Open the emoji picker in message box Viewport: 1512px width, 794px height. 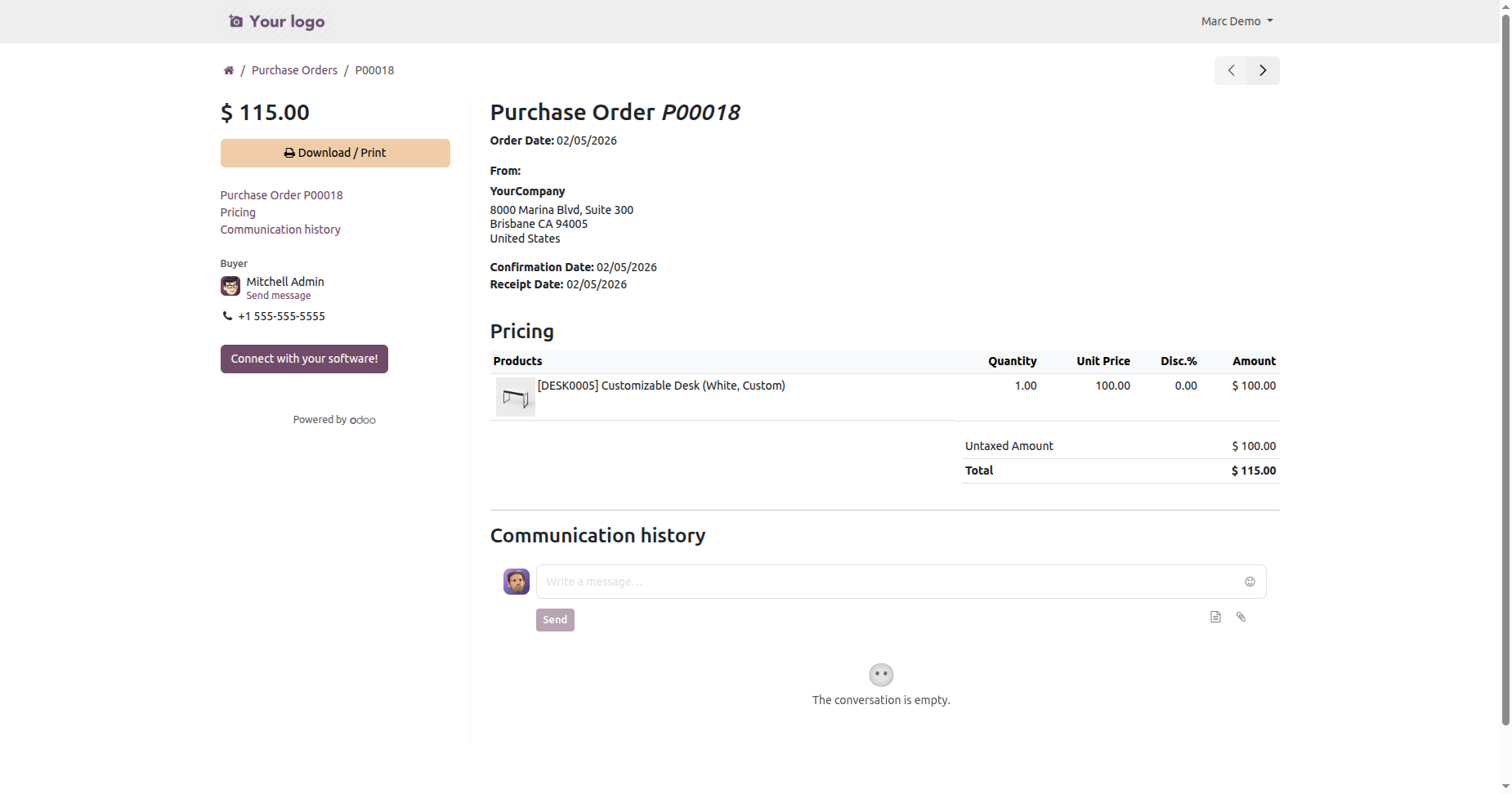coord(1250,582)
